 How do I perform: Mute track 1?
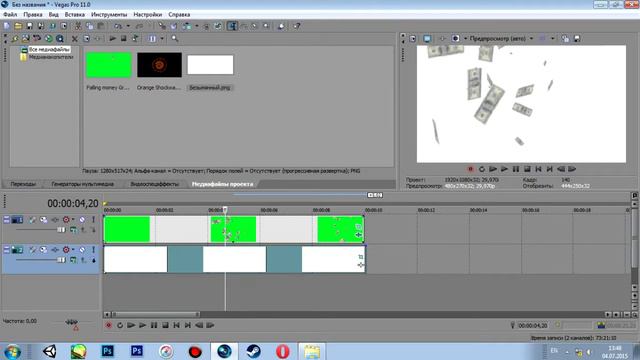click(x=82, y=220)
